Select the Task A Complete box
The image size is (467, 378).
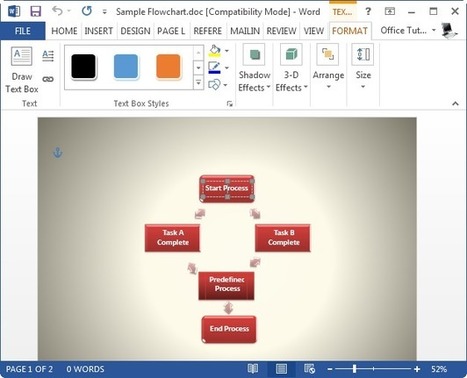click(x=173, y=238)
